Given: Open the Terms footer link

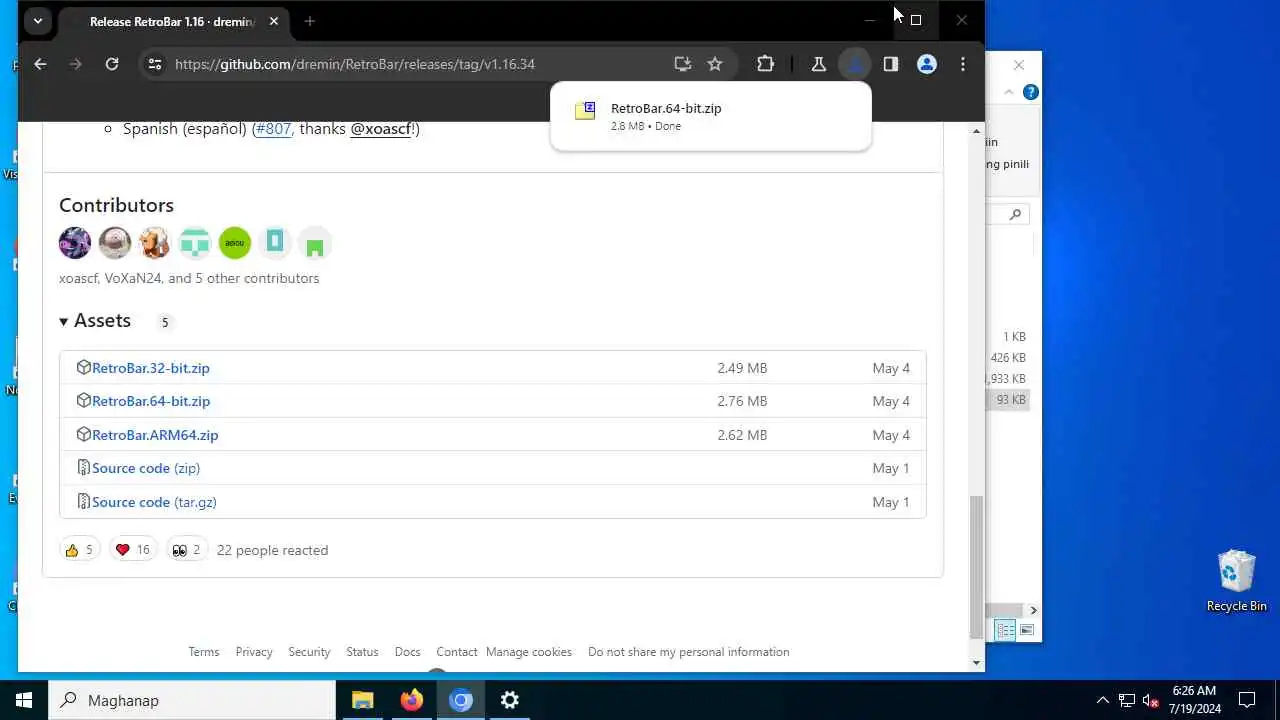Looking at the screenshot, I should point(204,652).
